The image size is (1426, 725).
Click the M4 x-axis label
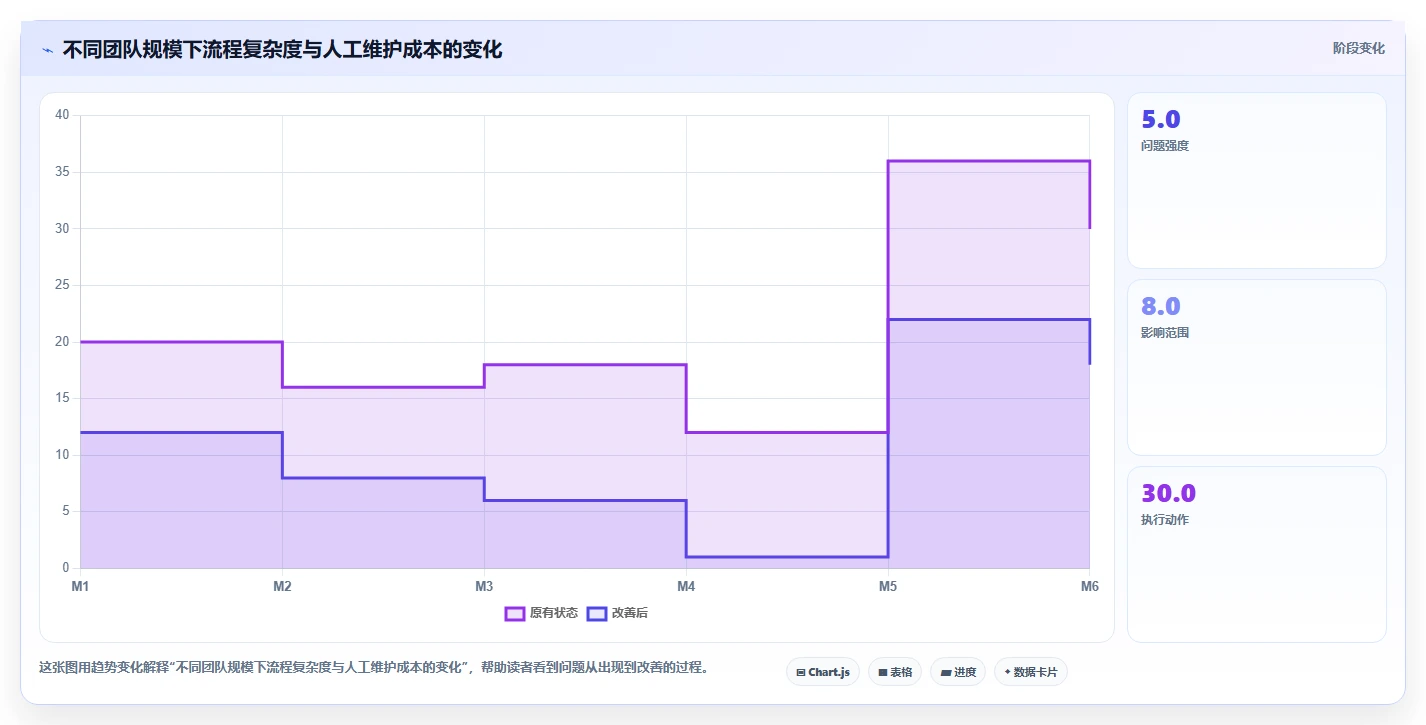[x=686, y=587]
